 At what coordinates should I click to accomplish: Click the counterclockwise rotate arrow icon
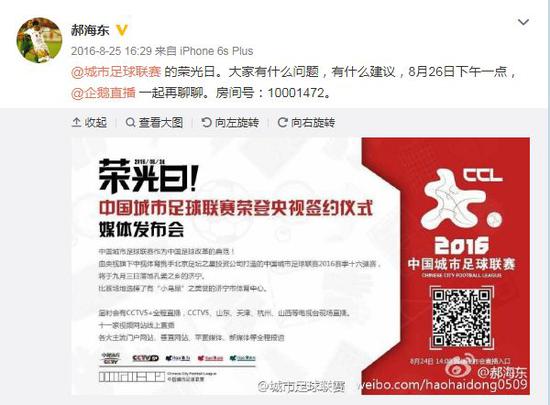(206, 122)
